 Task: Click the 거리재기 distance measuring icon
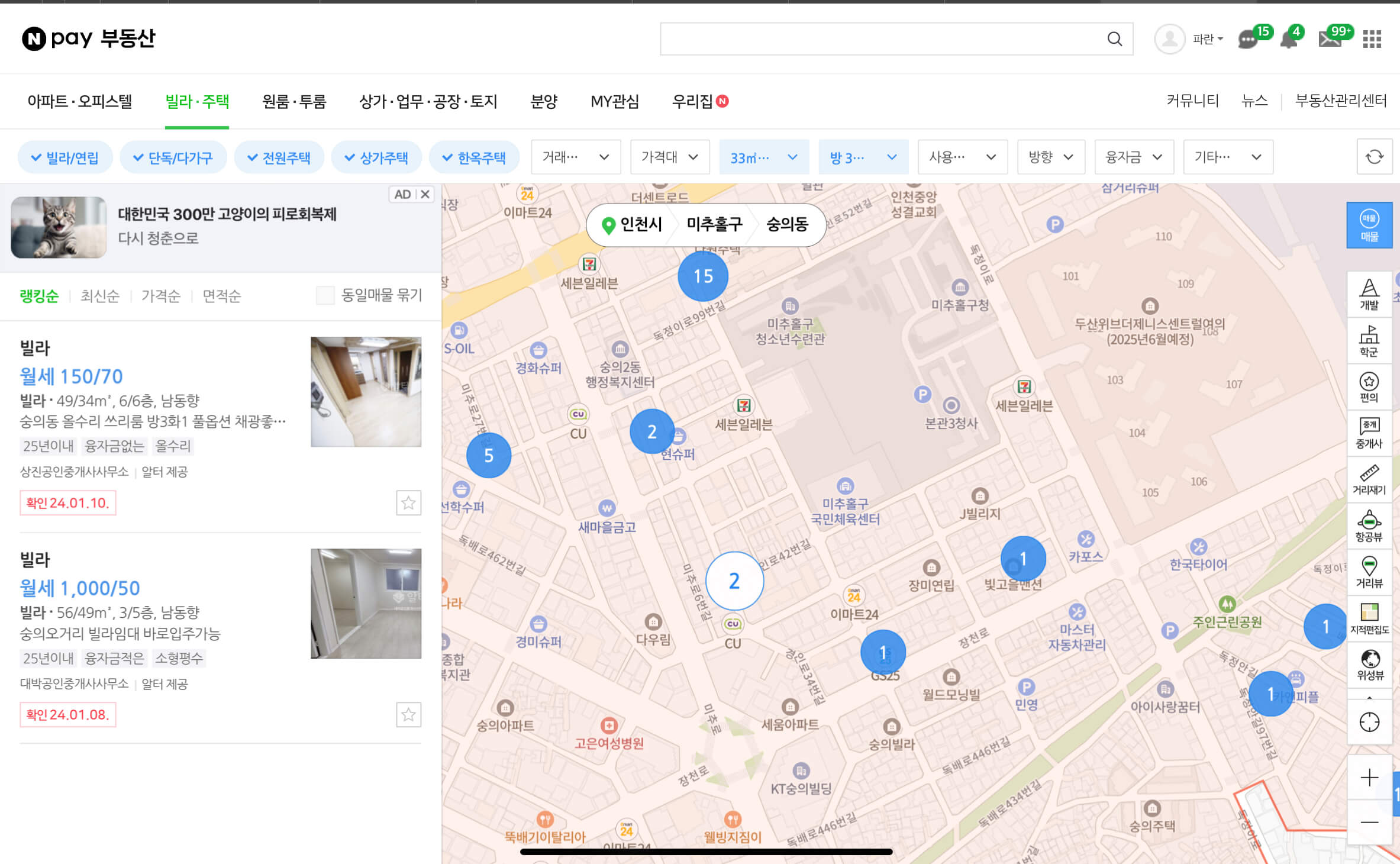pyautogui.click(x=1369, y=479)
